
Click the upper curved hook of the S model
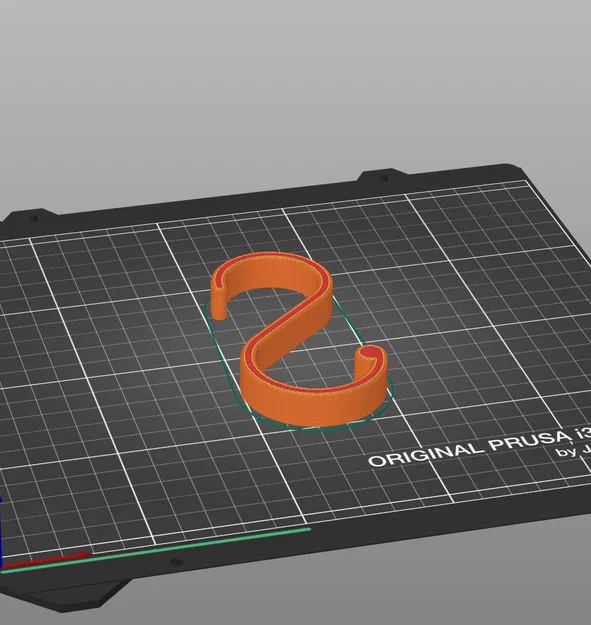271,273
